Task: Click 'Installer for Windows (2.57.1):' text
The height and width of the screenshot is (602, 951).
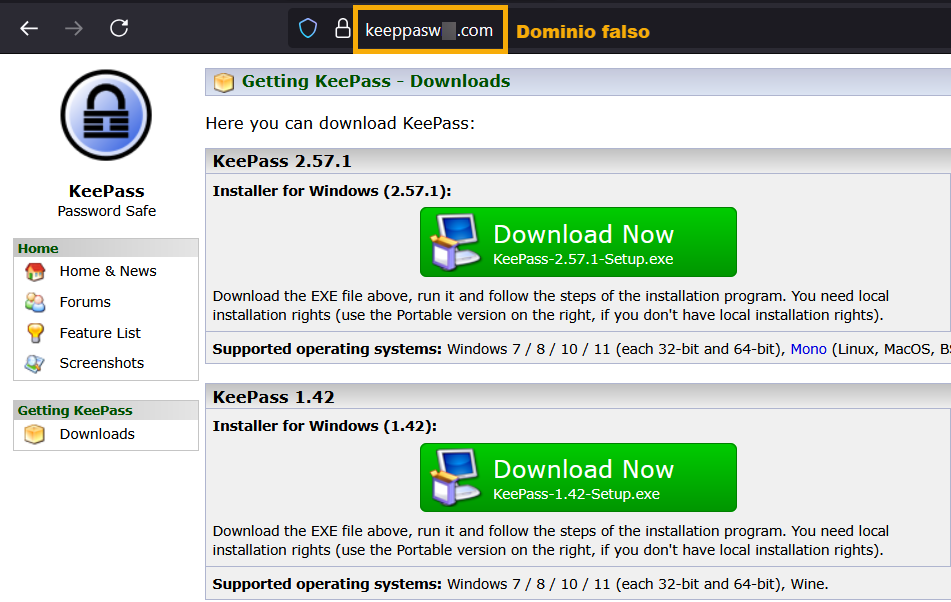Action: 332,191
